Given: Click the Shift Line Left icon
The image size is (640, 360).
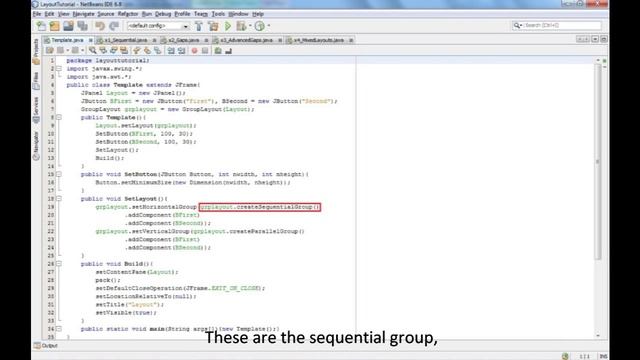Looking at the screenshot, I should (171, 51).
